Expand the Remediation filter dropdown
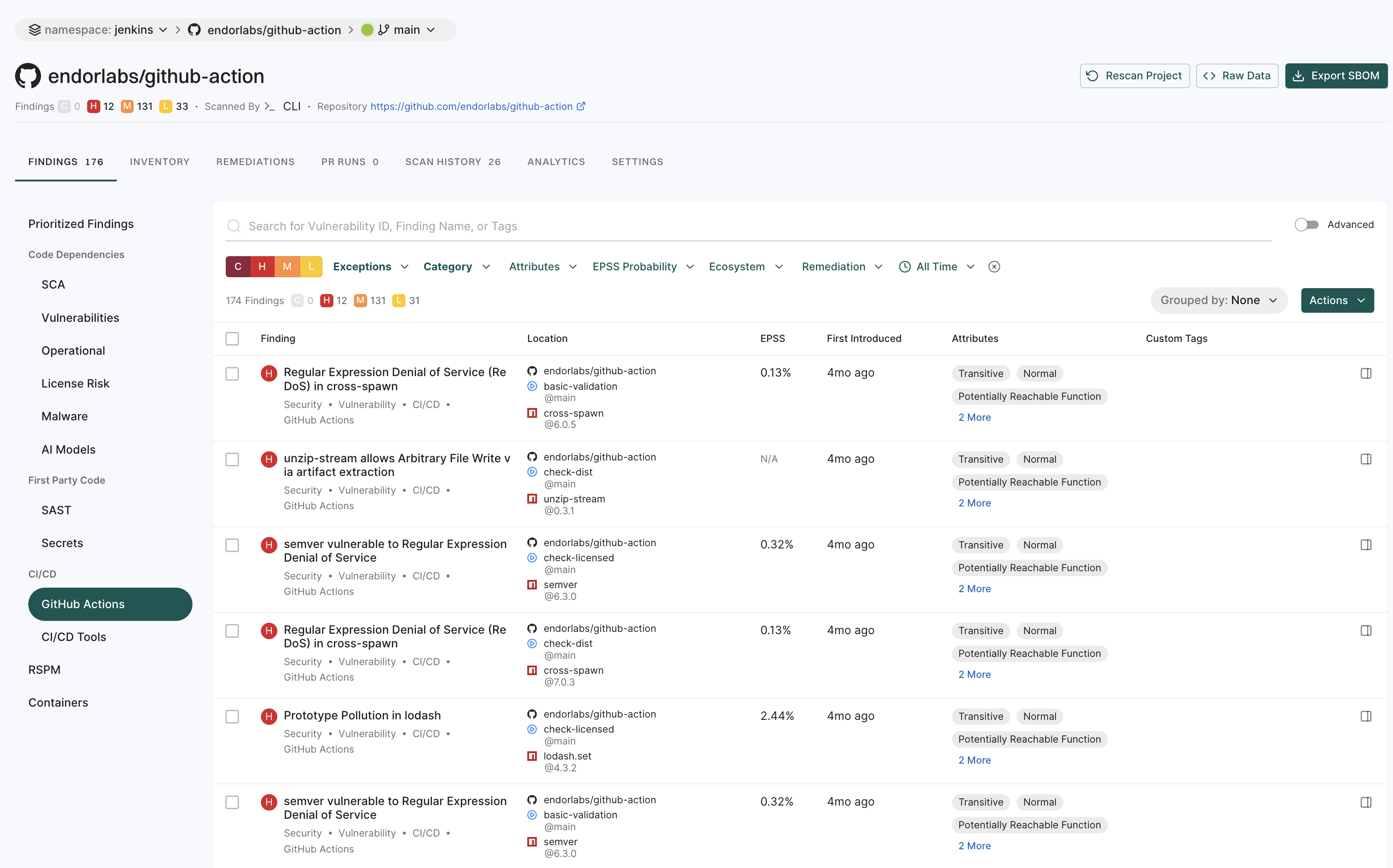 [x=842, y=266]
